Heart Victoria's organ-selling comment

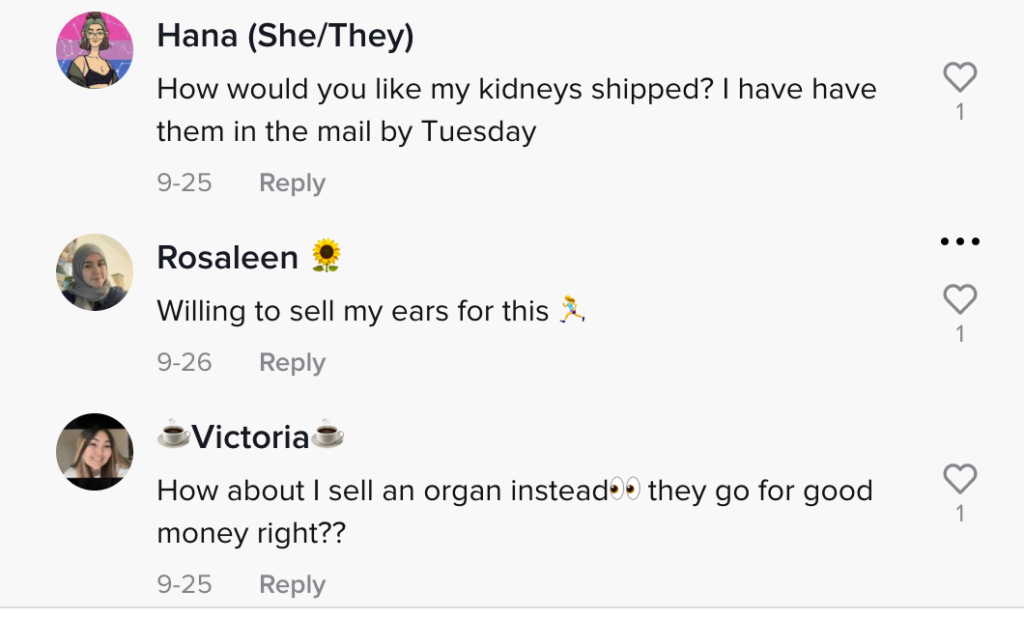coord(960,479)
